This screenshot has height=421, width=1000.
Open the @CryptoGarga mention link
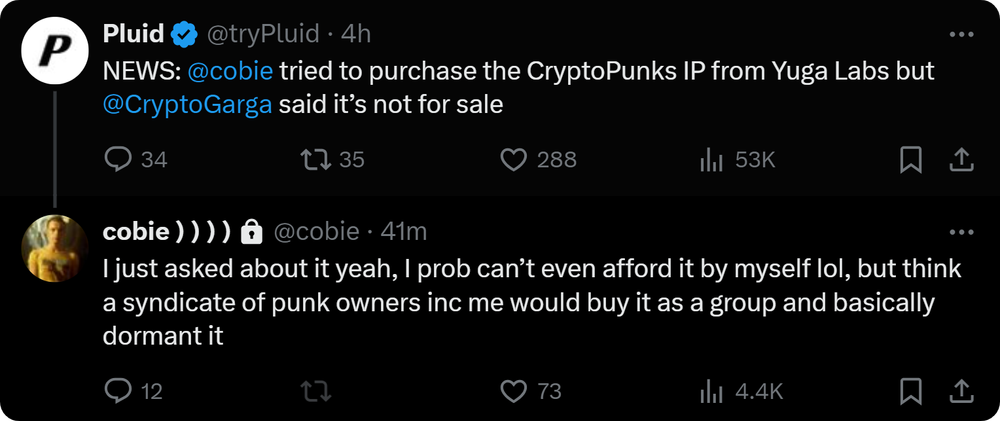(x=187, y=105)
